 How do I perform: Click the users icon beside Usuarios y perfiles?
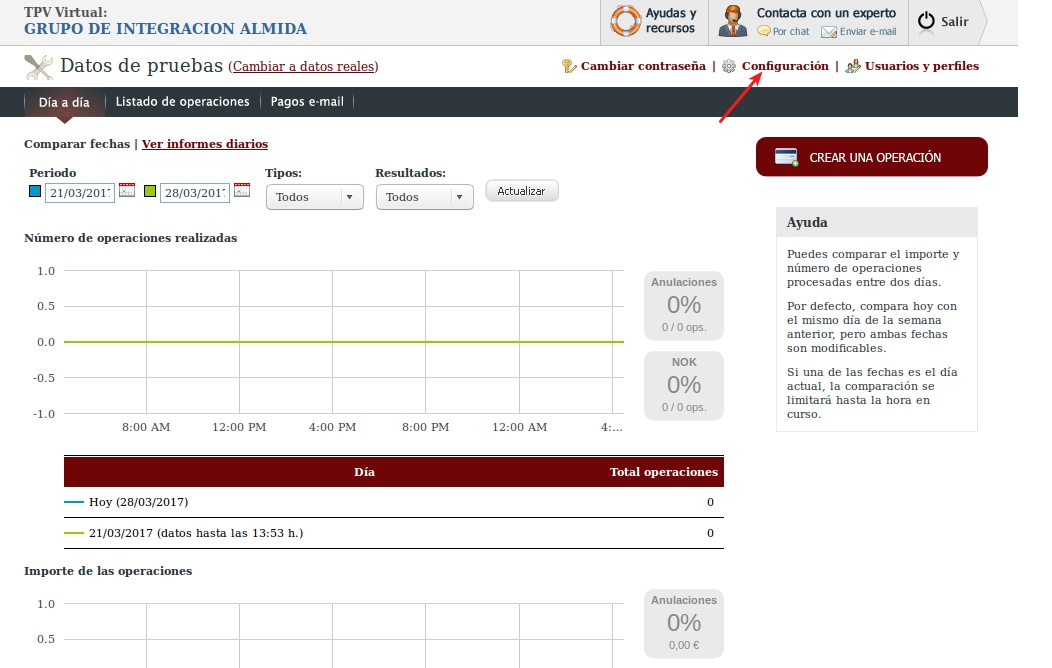pos(853,66)
